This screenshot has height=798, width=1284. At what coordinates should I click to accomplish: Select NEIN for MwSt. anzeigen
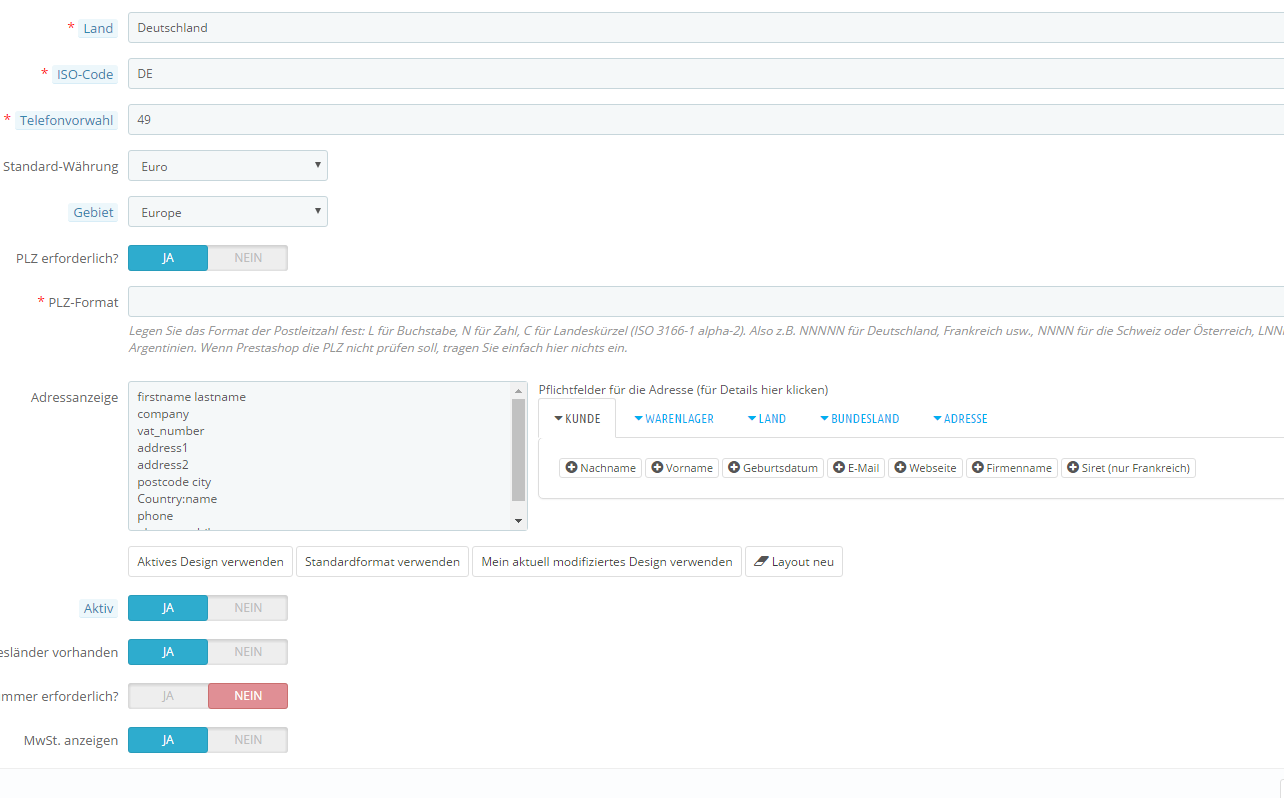tap(248, 740)
